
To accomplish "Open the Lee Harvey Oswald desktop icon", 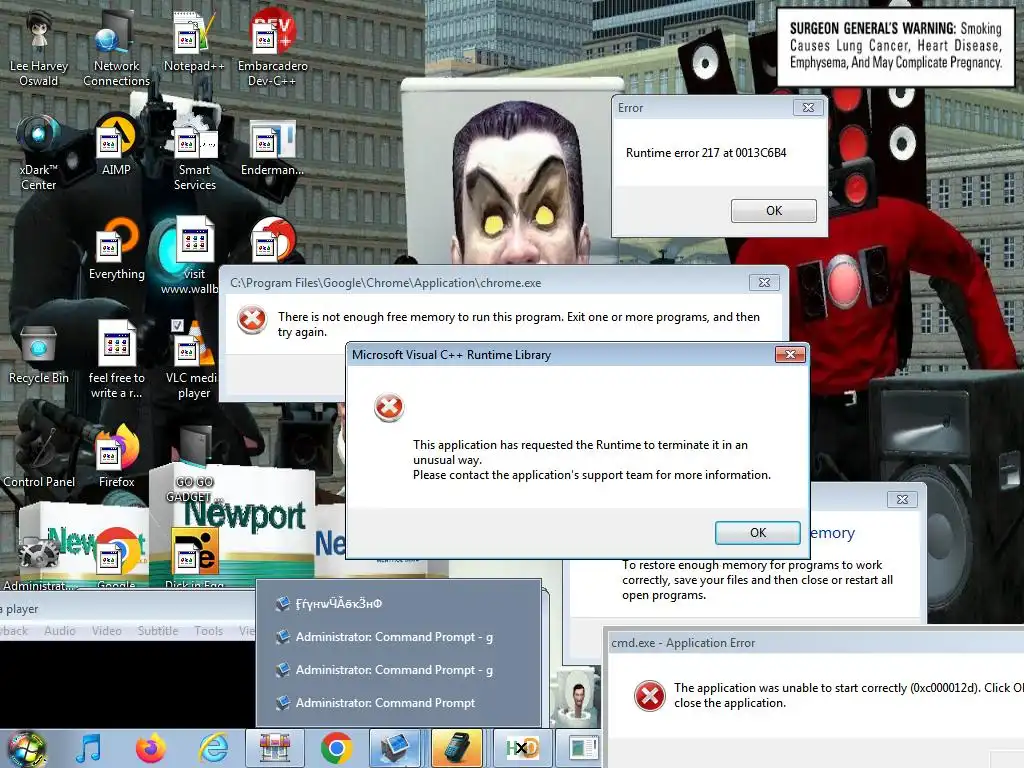I will pos(39,50).
